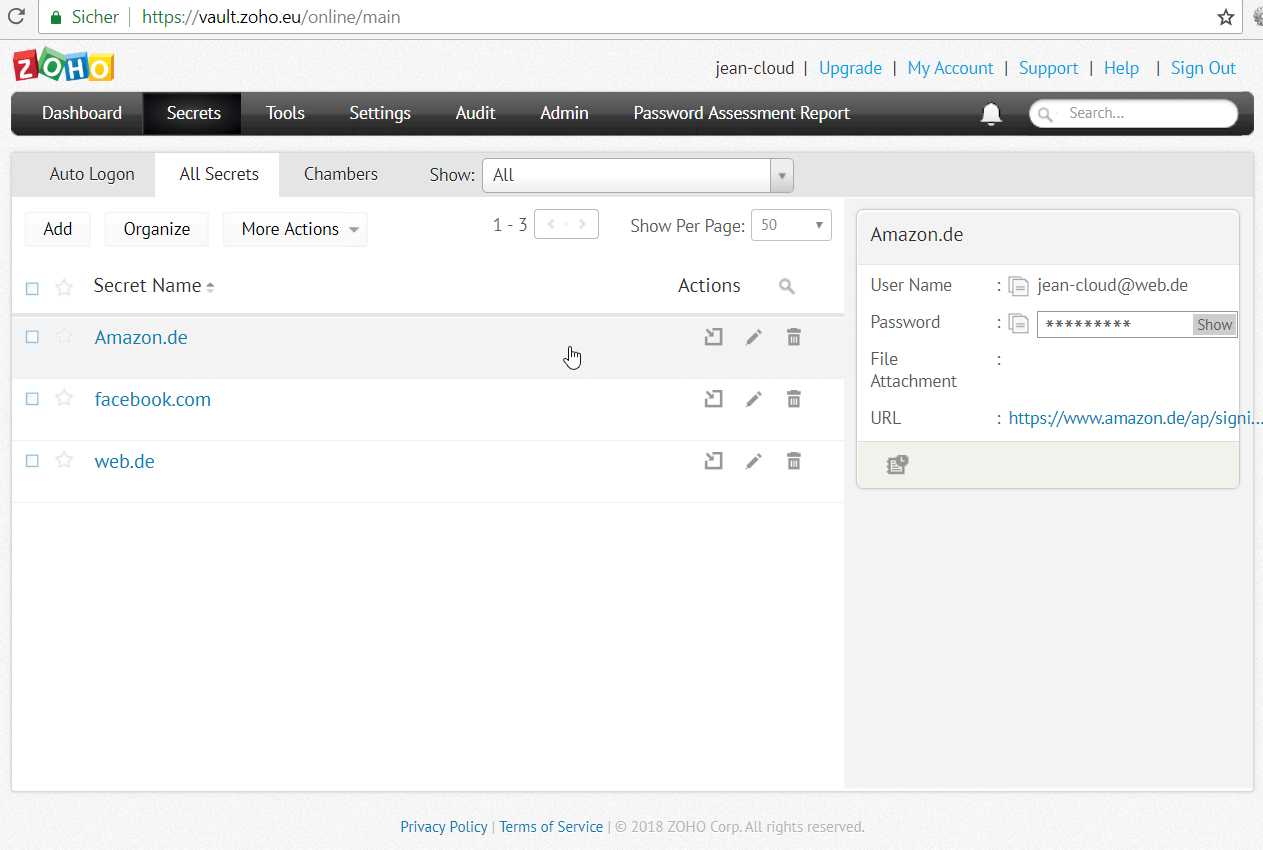Image resolution: width=1263 pixels, height=850 pixels.
Task: Star the web.de secret as favorite
Action: [x=64, y=461]
